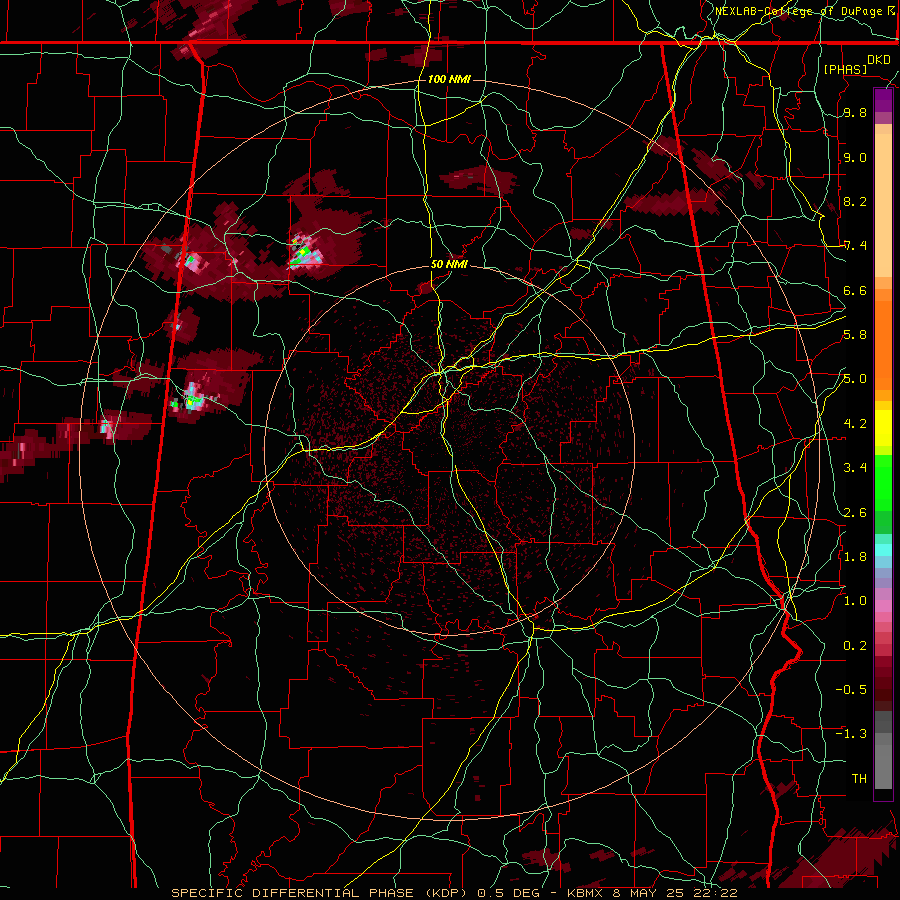The width and height of the screenshot is (900, 900).
Task: Pick the yellow segment of the color bar
Action: point(883,428)
